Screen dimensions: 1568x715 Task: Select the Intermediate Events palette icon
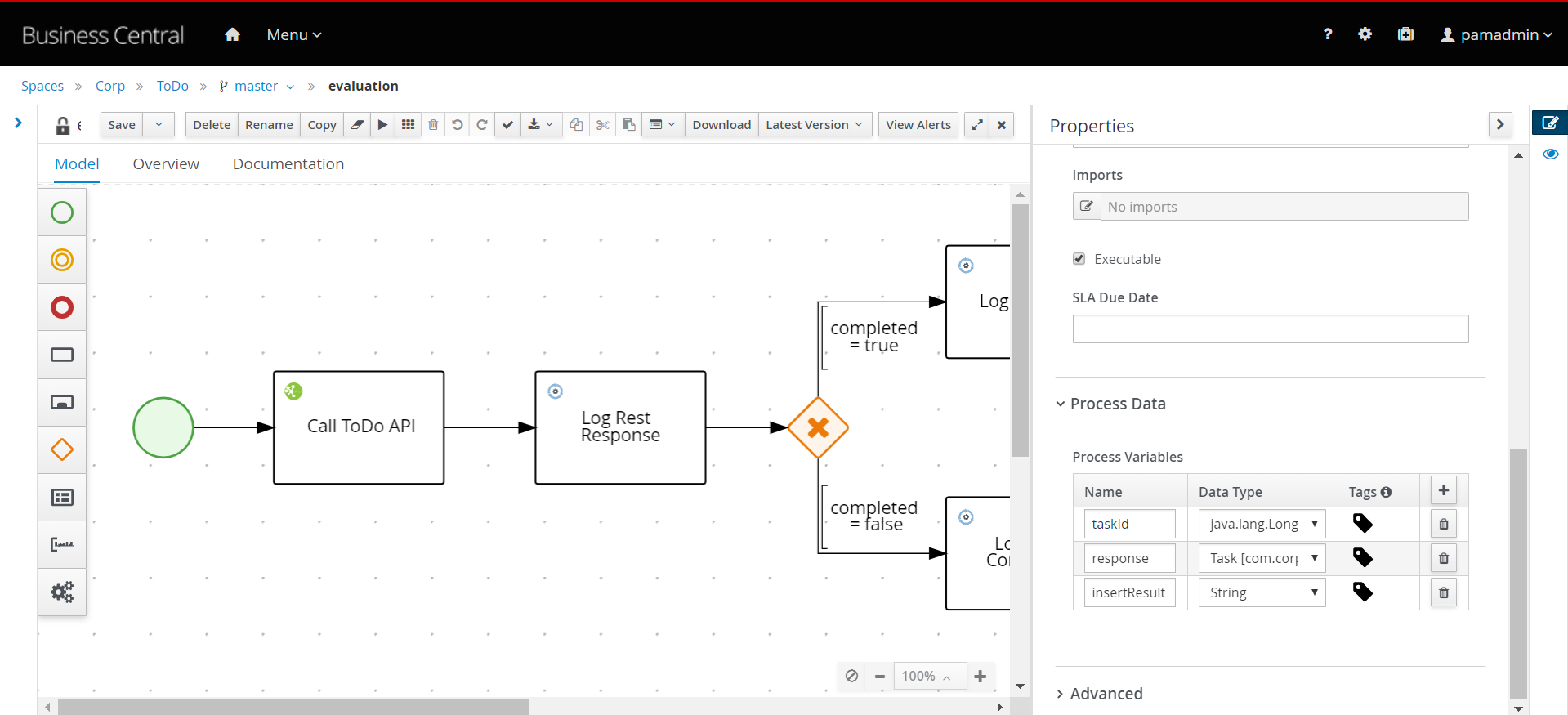coord(62,260)
